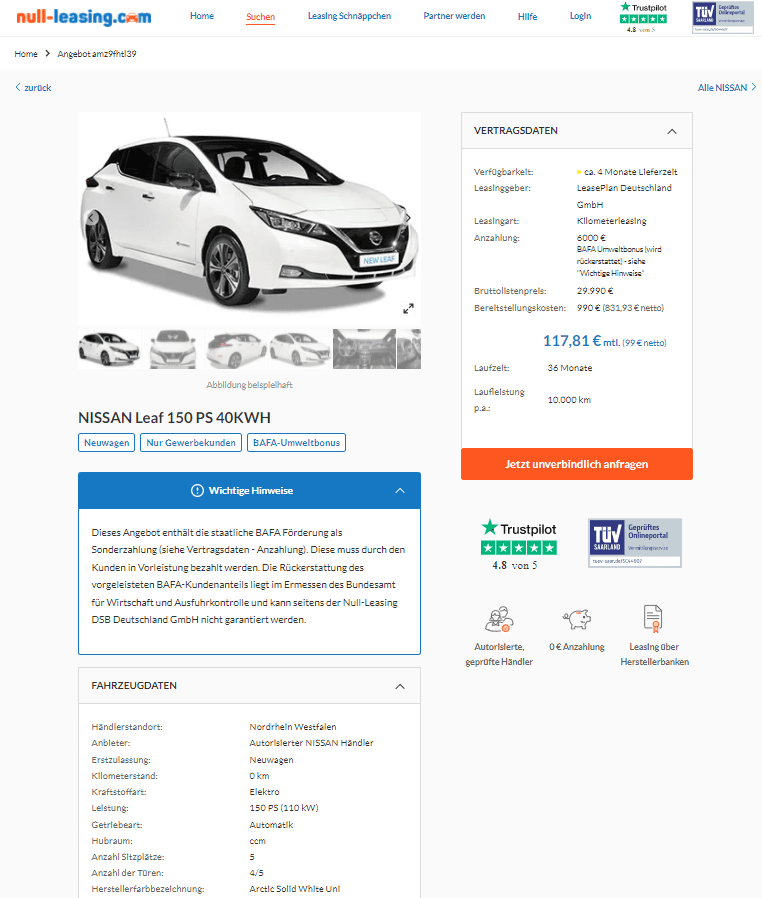Collapse the Vertragsdaten panel
Image resolution: width=762 pixels, height=898 pixels.
click(x=672, y=131)
